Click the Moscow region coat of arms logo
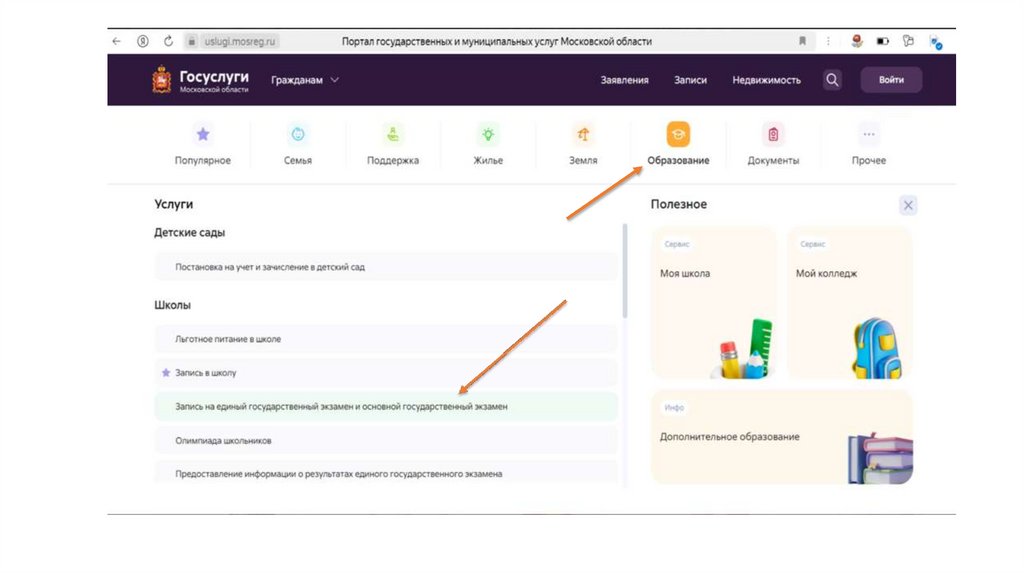 tap(161, 80)
